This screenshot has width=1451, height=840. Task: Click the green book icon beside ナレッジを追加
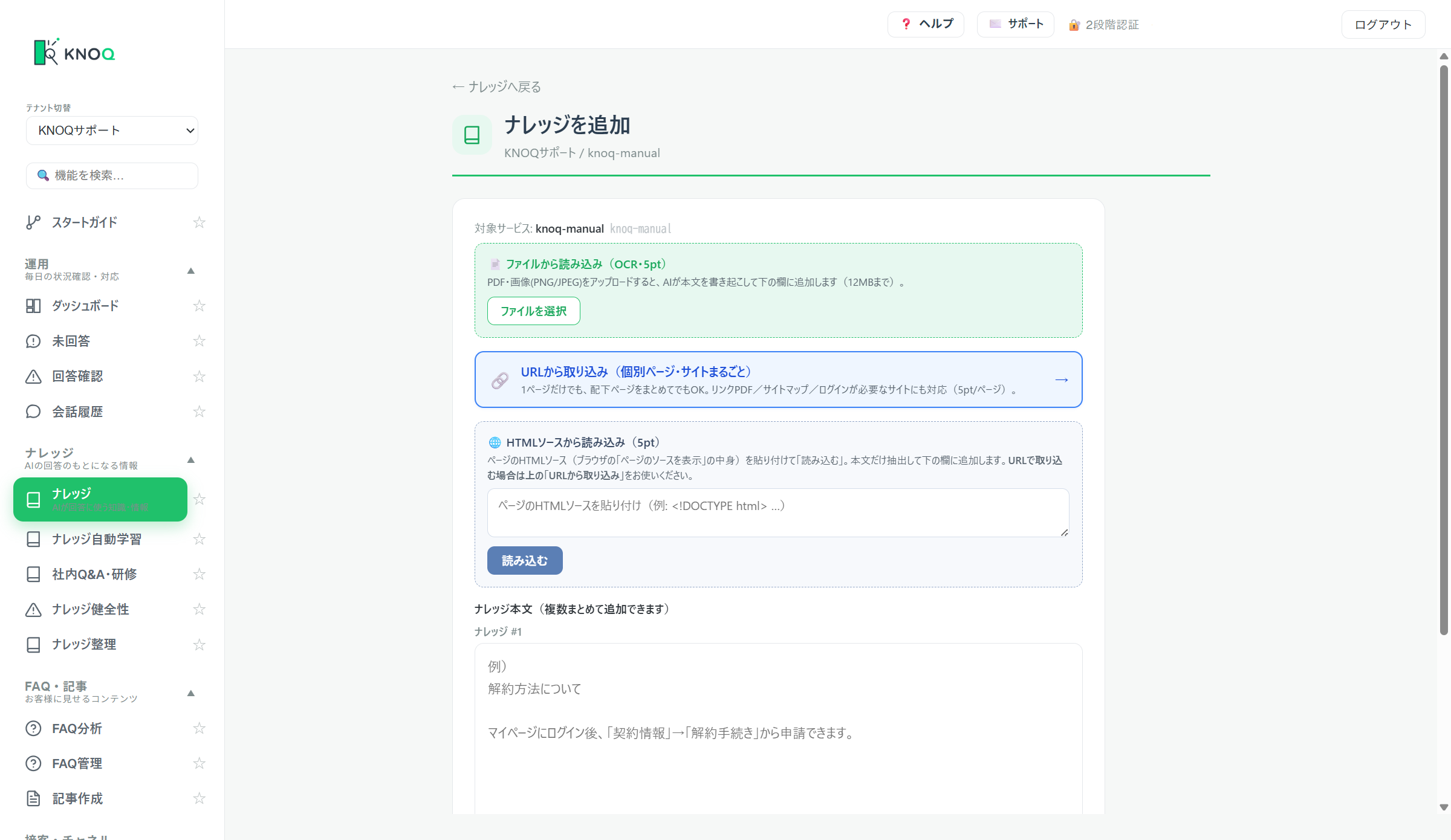(472, 135)
